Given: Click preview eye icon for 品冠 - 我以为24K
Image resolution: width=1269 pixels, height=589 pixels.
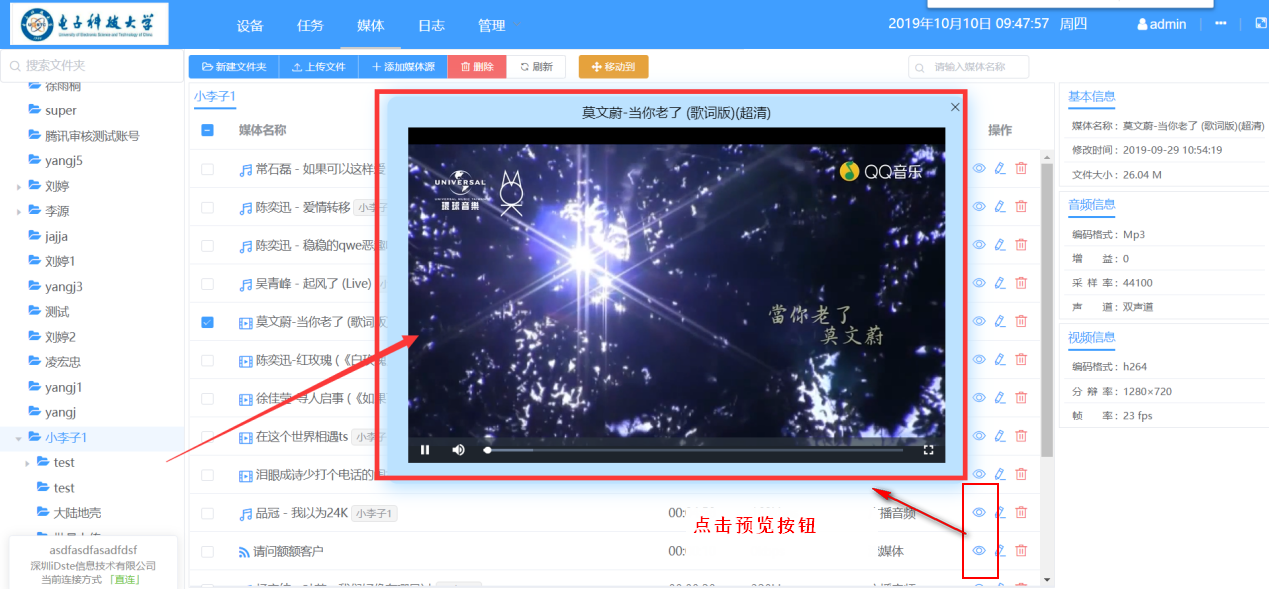Looking at the screenshot, I should click(x=980, y=512).
